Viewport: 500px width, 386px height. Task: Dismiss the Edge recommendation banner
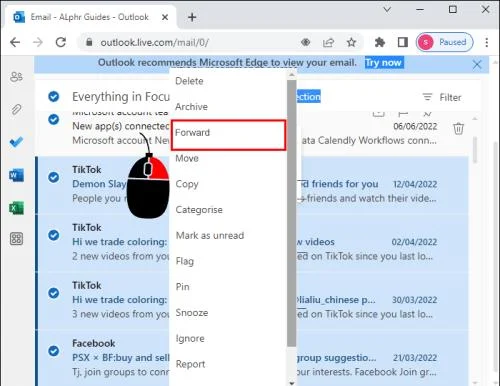(x=477, y=64)
